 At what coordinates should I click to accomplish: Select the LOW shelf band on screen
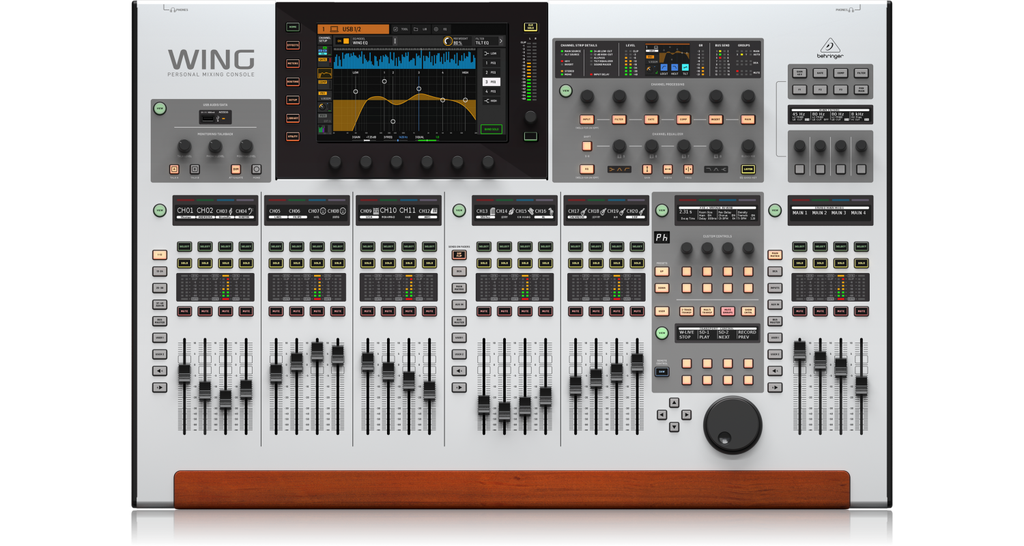point(490,54)
